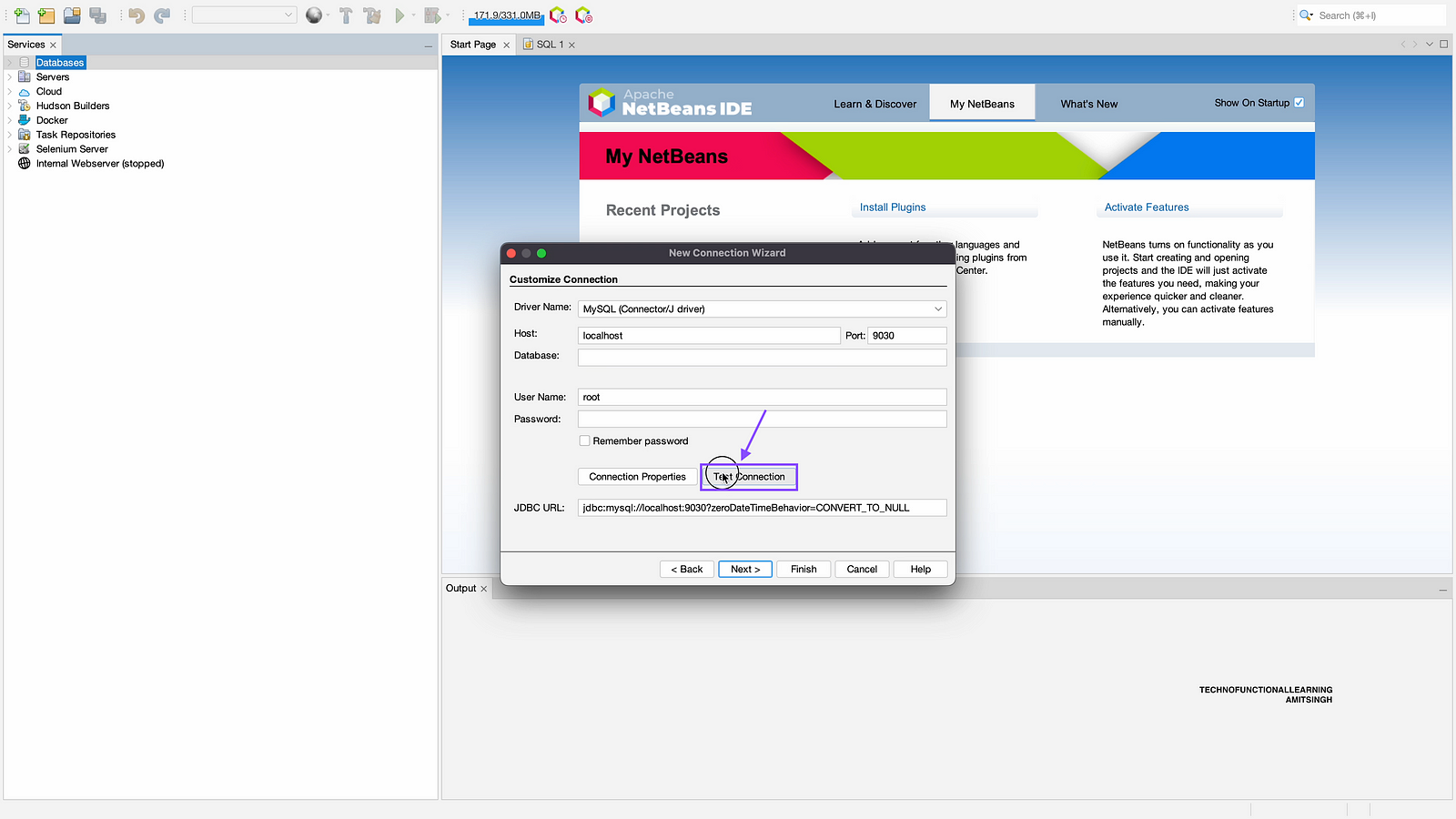1456x819 pixels.
Task: Open the Install Plugins link
Action: click(892, 207)
